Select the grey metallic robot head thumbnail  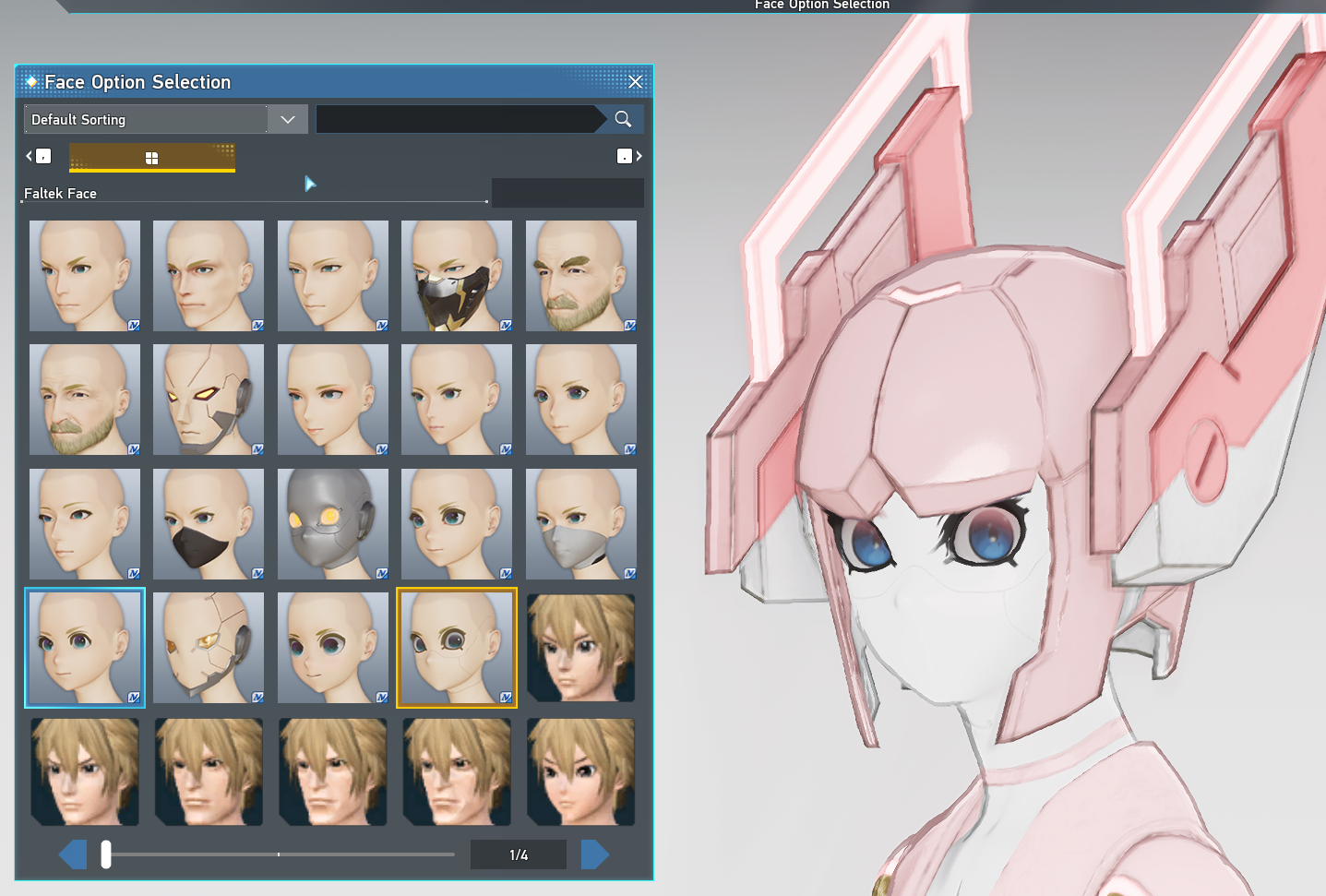(333, 524)
